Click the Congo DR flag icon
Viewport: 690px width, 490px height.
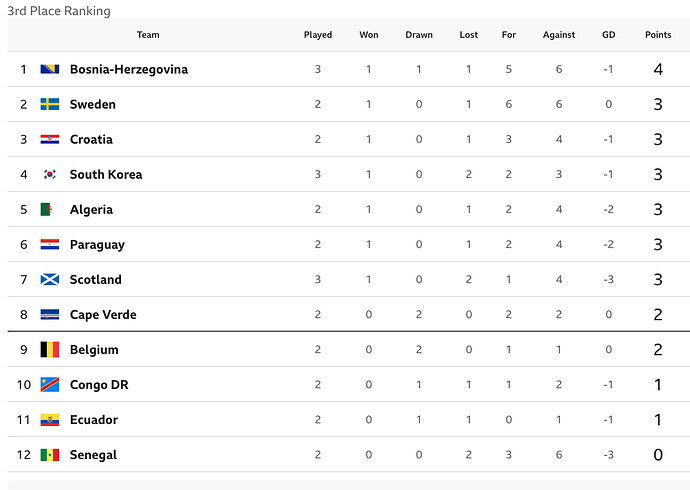50,385
